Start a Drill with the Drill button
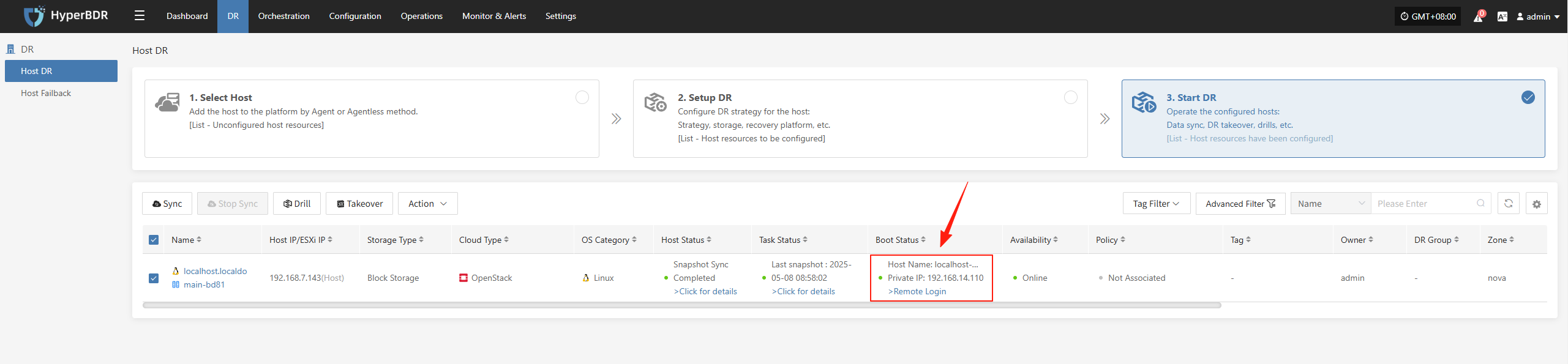Image resolution: width=1568 pixels, height=364 pixels. point(297,204)
